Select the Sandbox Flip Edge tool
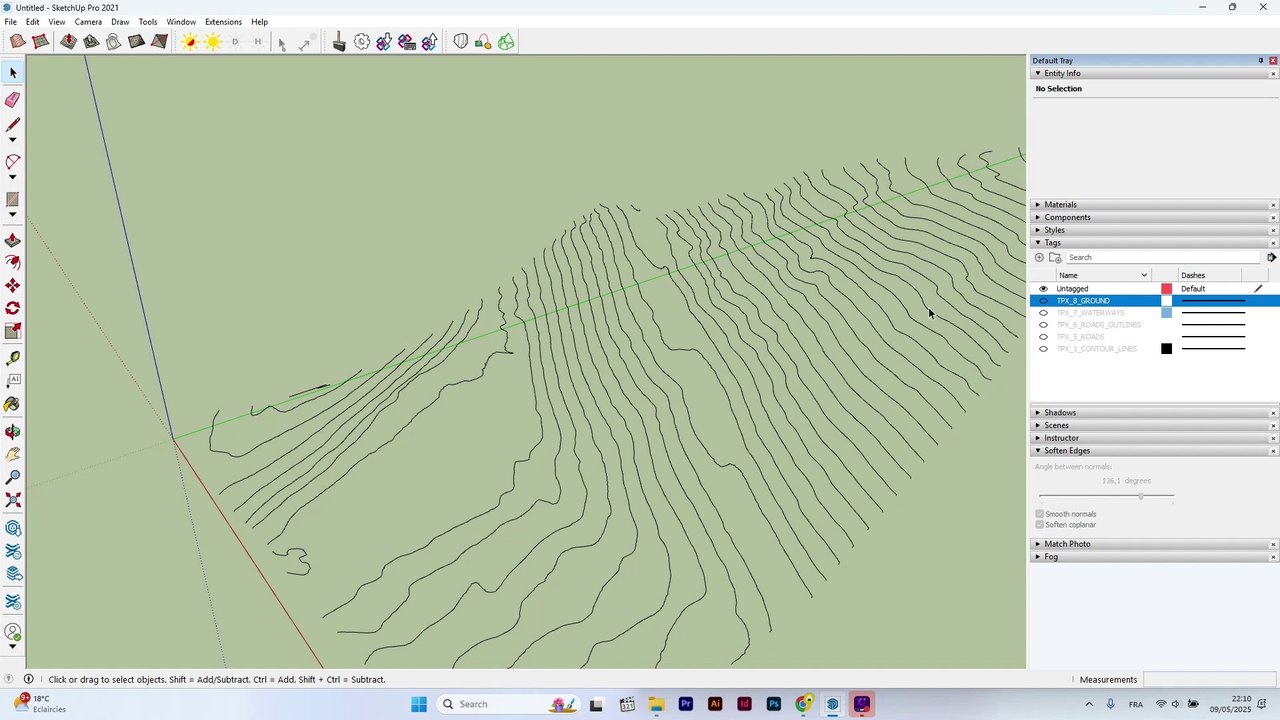This screenshot has width=1280, height=720. (x=159, y=42)
